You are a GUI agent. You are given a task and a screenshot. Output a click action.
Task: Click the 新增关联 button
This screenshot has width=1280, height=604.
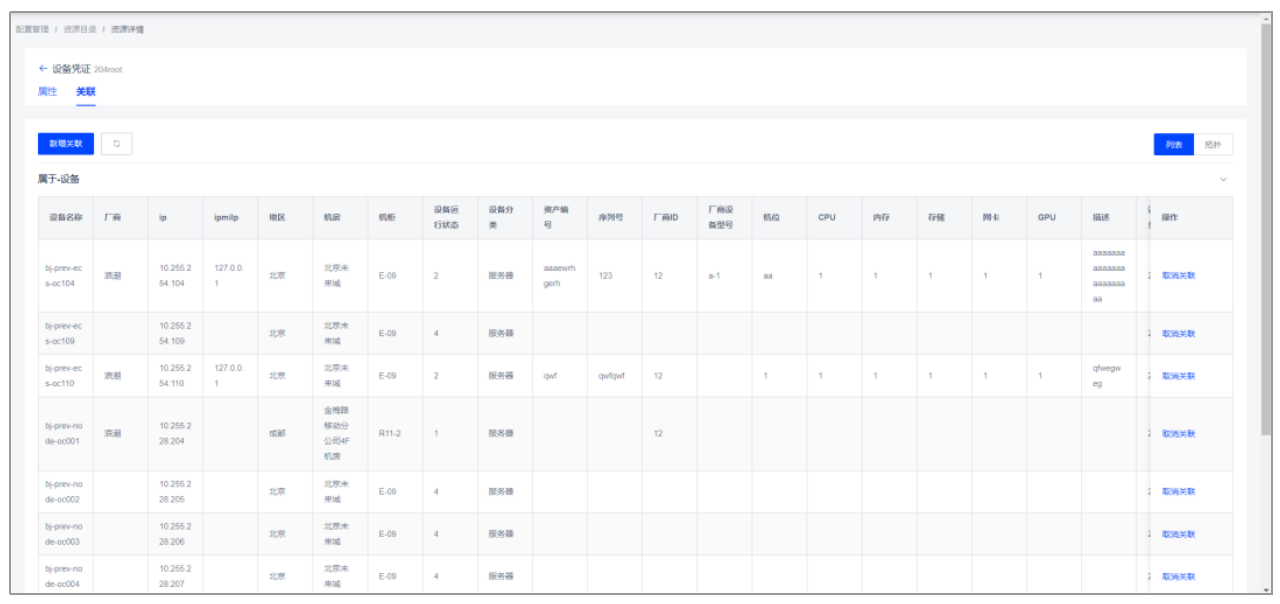click(66, 144)
